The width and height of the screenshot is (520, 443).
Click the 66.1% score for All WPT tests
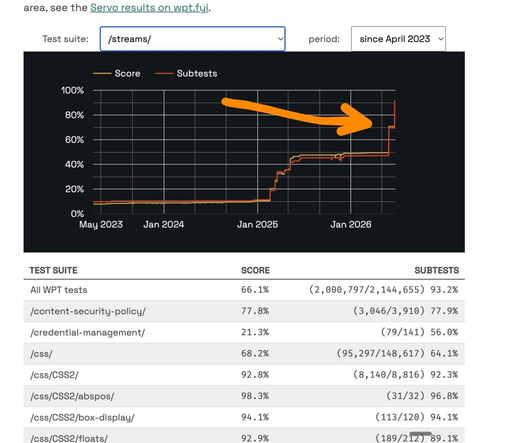click(255, 290)
